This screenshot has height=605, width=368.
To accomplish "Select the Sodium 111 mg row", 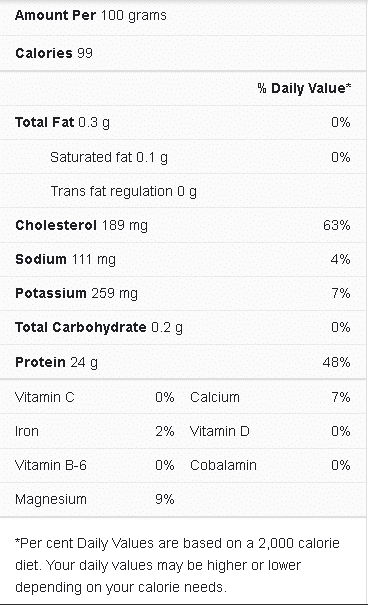I will pyautogui.click(x=183, y=259).
